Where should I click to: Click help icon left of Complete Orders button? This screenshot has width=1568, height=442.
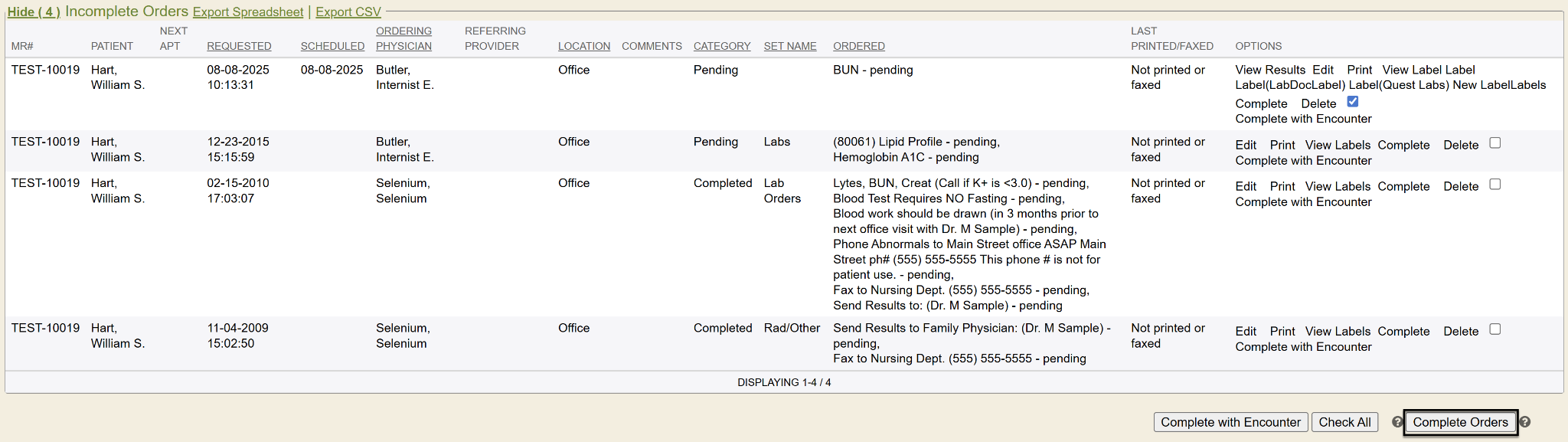coord(1397,422)
